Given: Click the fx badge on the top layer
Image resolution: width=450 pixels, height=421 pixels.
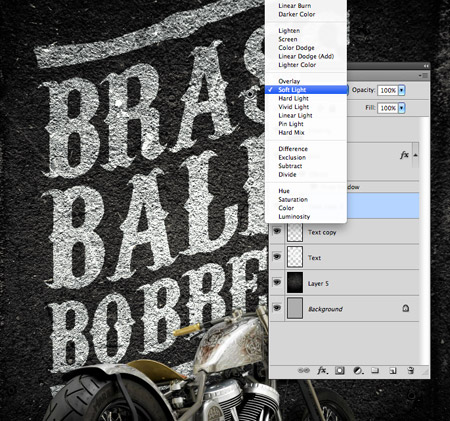Looking at the screenshot, I should (x=404, y=155).
